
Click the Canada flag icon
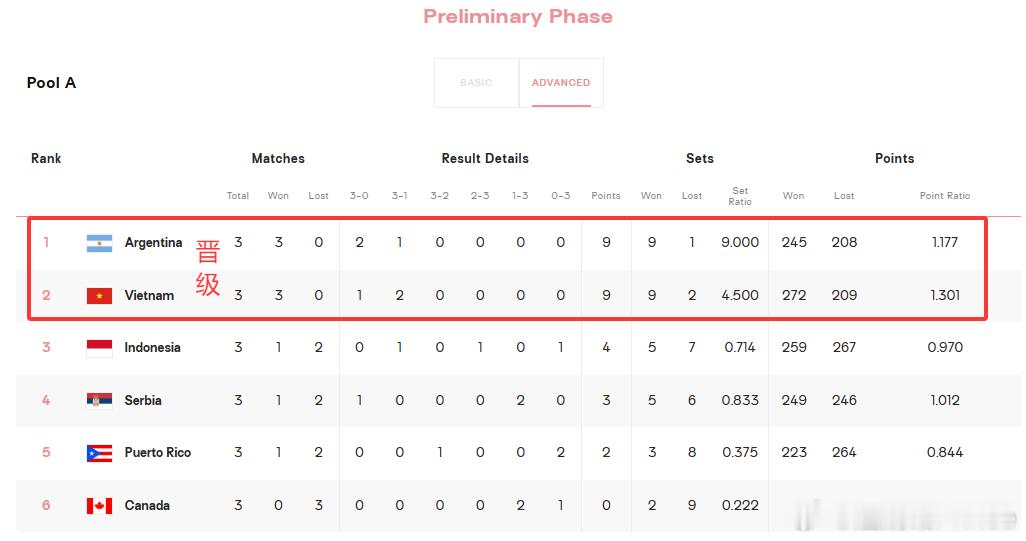click(99, 505)
